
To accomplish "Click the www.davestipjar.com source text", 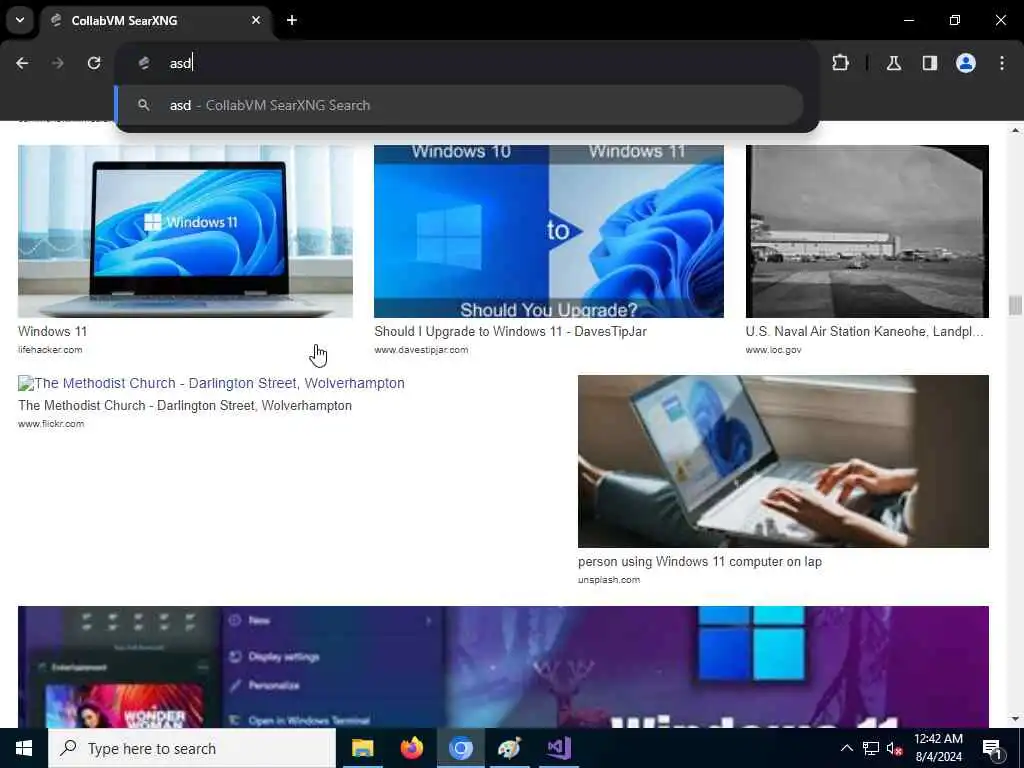I will [x=421, y=350].
